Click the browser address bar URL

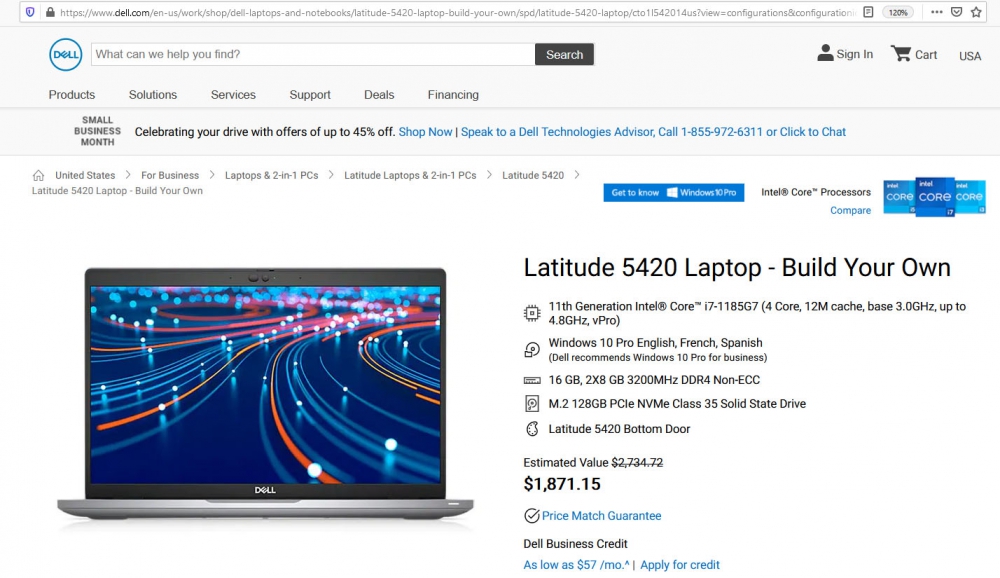(x=457, y=12)
